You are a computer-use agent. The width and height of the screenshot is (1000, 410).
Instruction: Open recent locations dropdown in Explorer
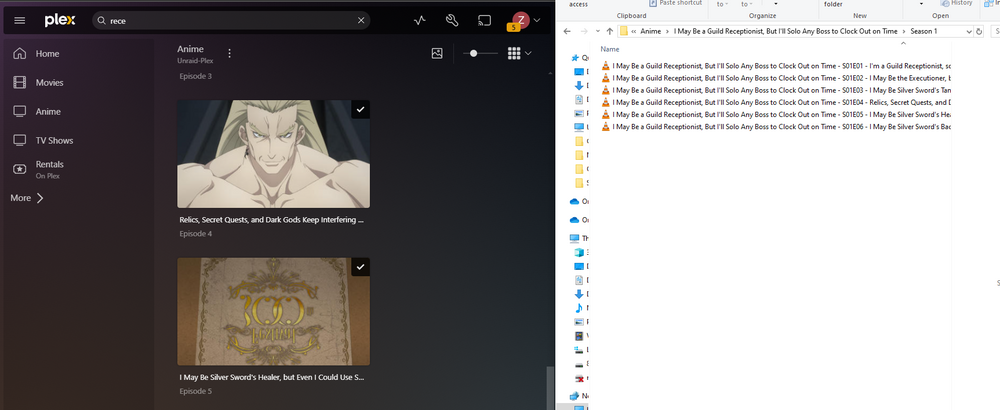(598, 31)
